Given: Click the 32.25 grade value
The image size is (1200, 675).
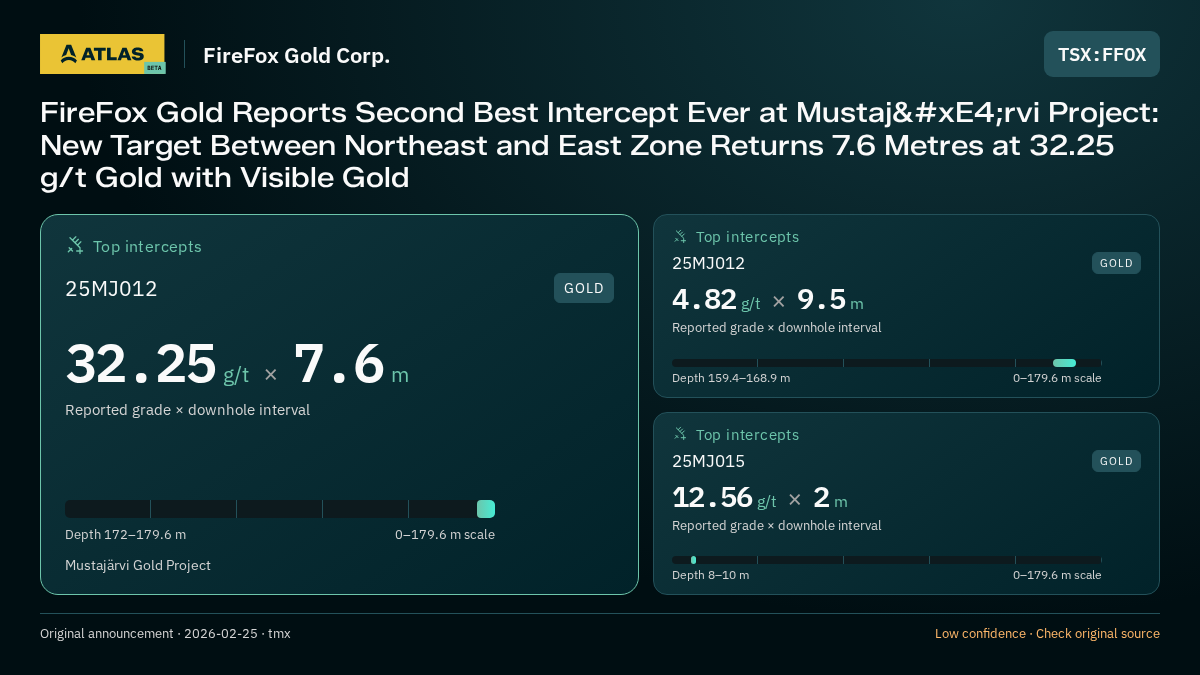Looking at the screenshot, I should click(141, 364).
